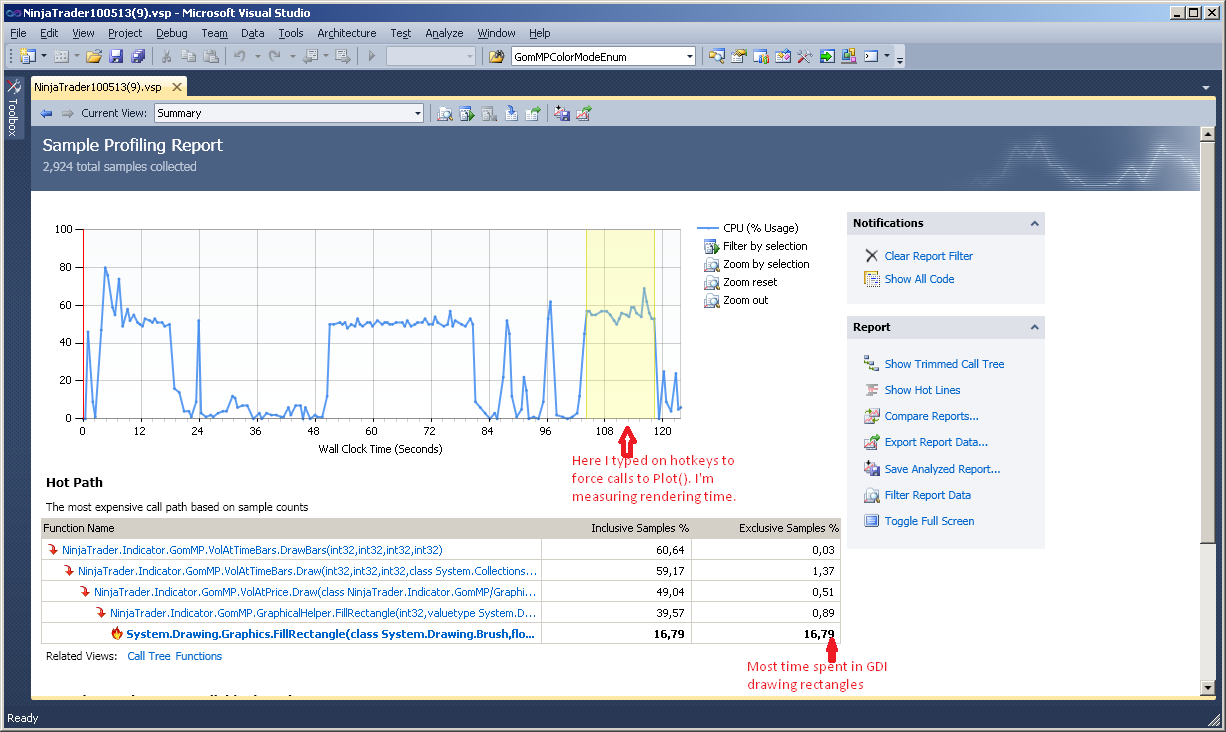
Task: Click Zoom out option
Action: (x=746, y=300)
